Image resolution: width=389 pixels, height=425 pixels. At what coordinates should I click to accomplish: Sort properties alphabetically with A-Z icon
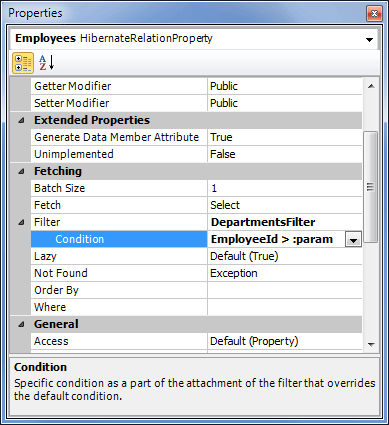47,63
